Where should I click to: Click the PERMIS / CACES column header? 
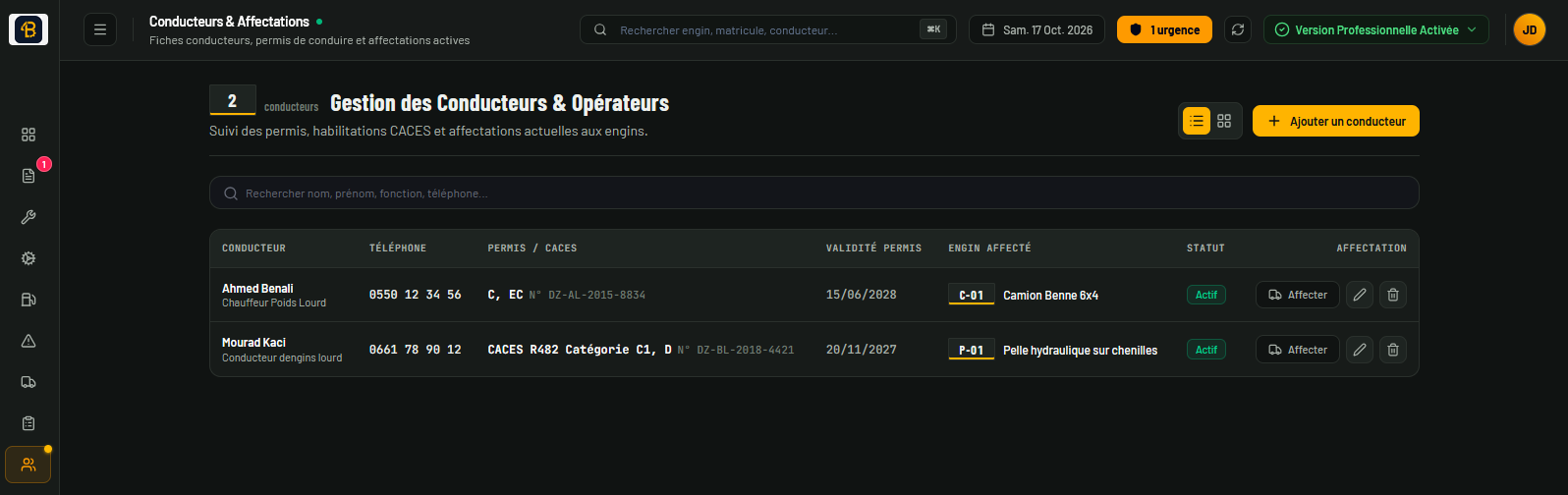[x=532, y=248]
